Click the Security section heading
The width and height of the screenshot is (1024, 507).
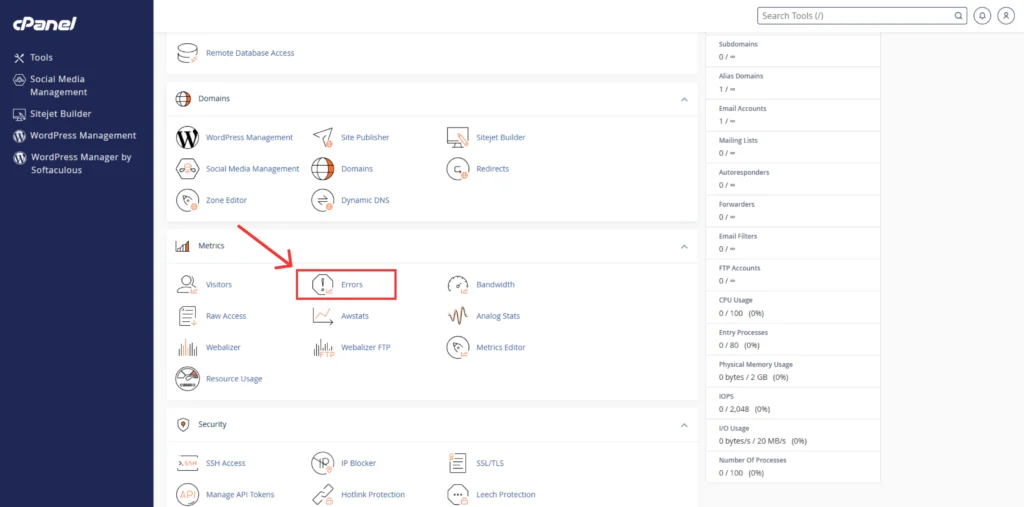click(x=212, y=425)
